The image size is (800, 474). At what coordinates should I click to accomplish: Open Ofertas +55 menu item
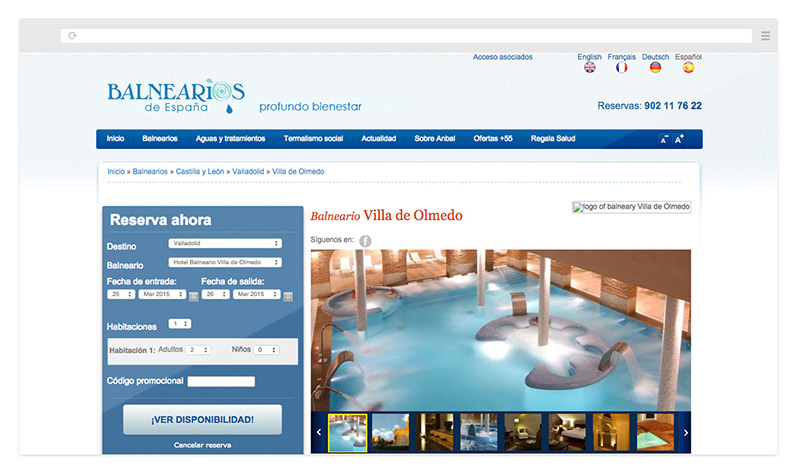click(x=493, y=139)
